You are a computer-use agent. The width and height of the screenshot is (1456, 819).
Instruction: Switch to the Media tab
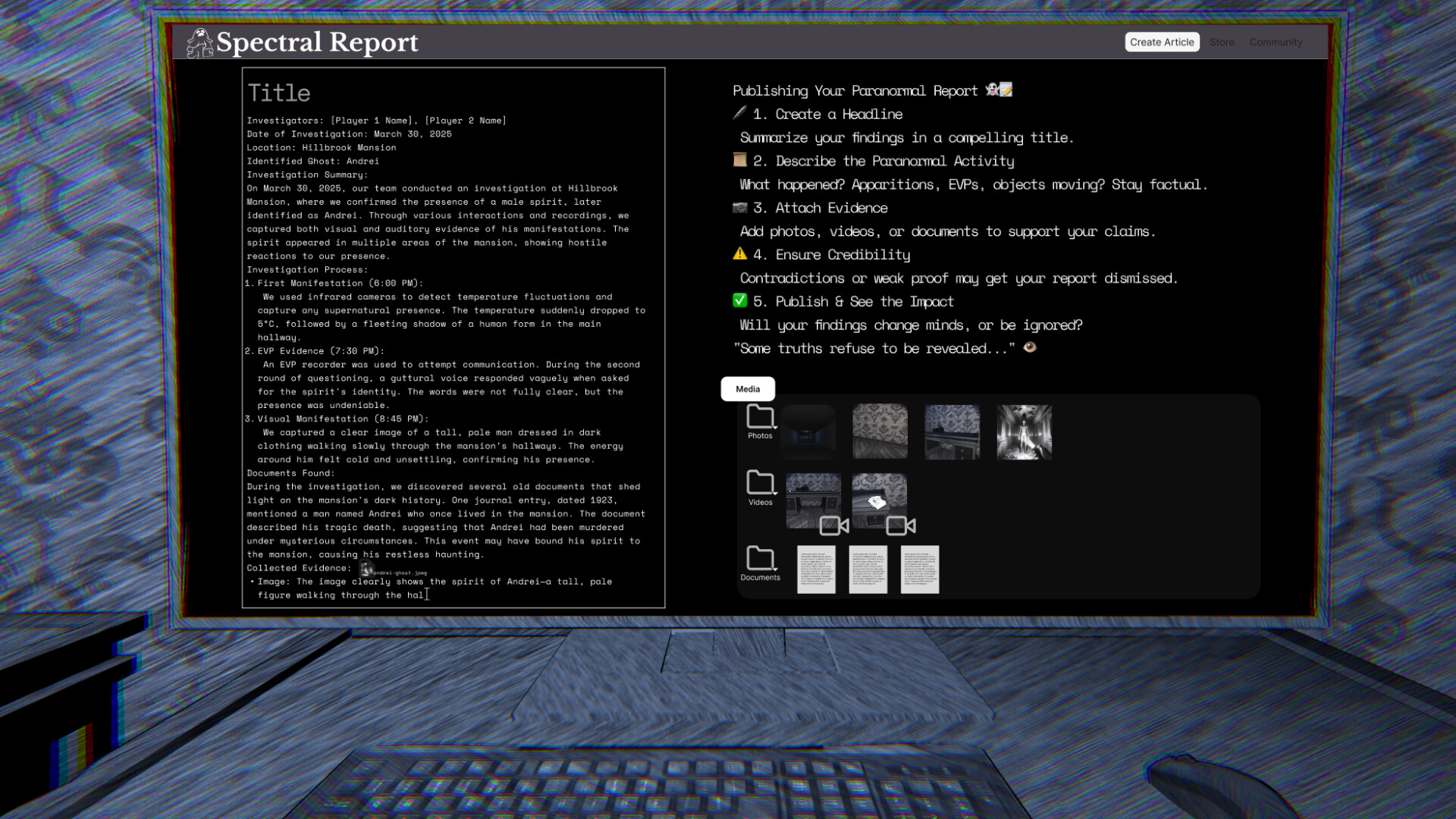coord(747,389)
